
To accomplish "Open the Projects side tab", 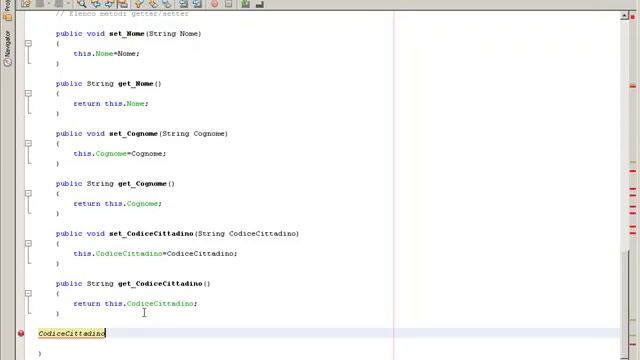I will 7,10.
